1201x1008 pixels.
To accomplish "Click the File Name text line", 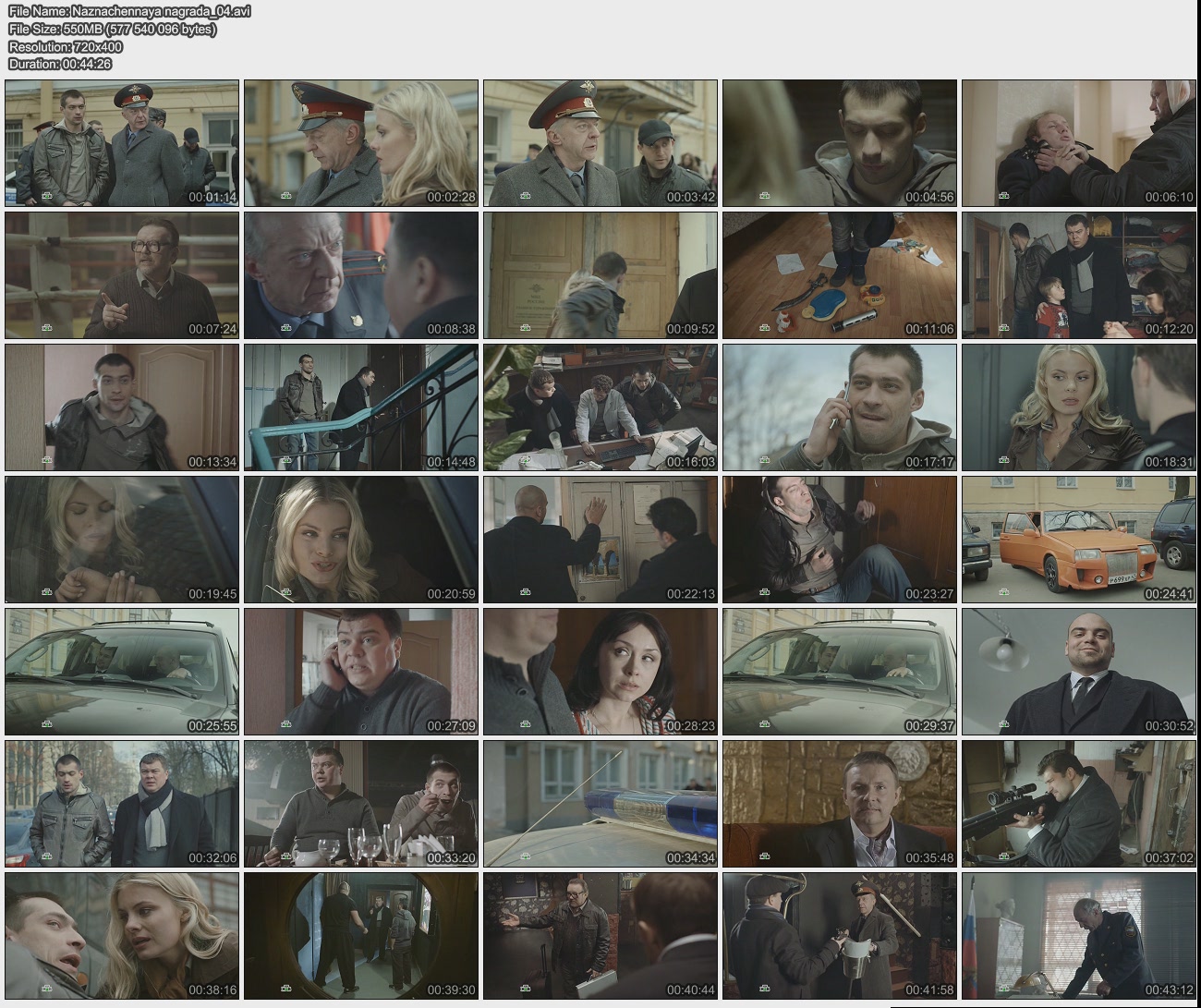I will (129, 11).
